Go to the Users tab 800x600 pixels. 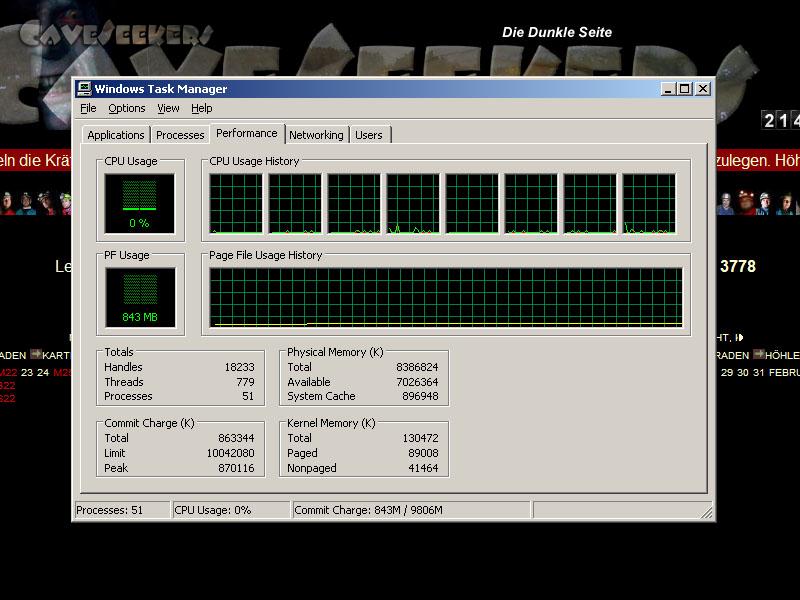369,135
